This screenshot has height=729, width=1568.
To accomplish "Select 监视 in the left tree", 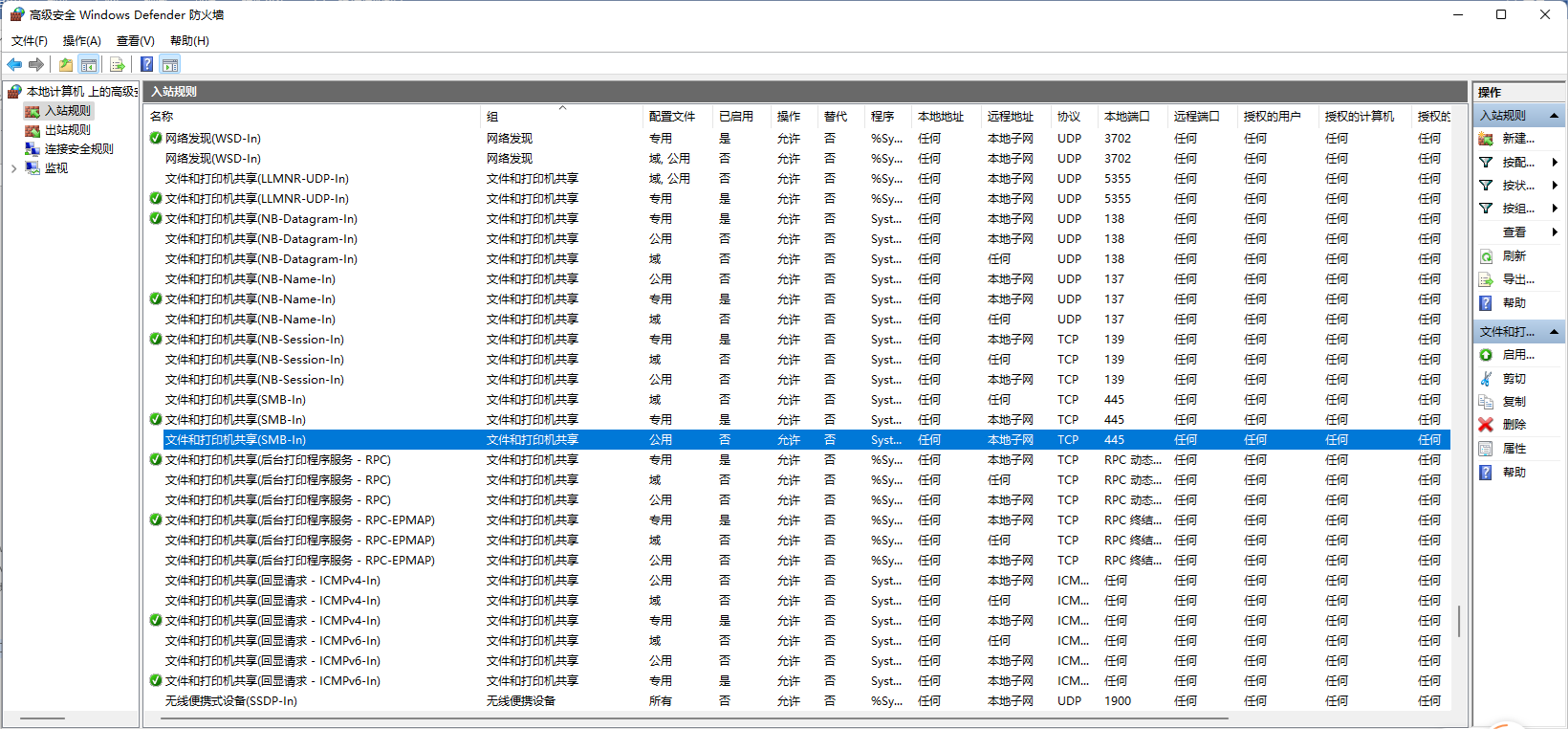I will pos(56,168).
